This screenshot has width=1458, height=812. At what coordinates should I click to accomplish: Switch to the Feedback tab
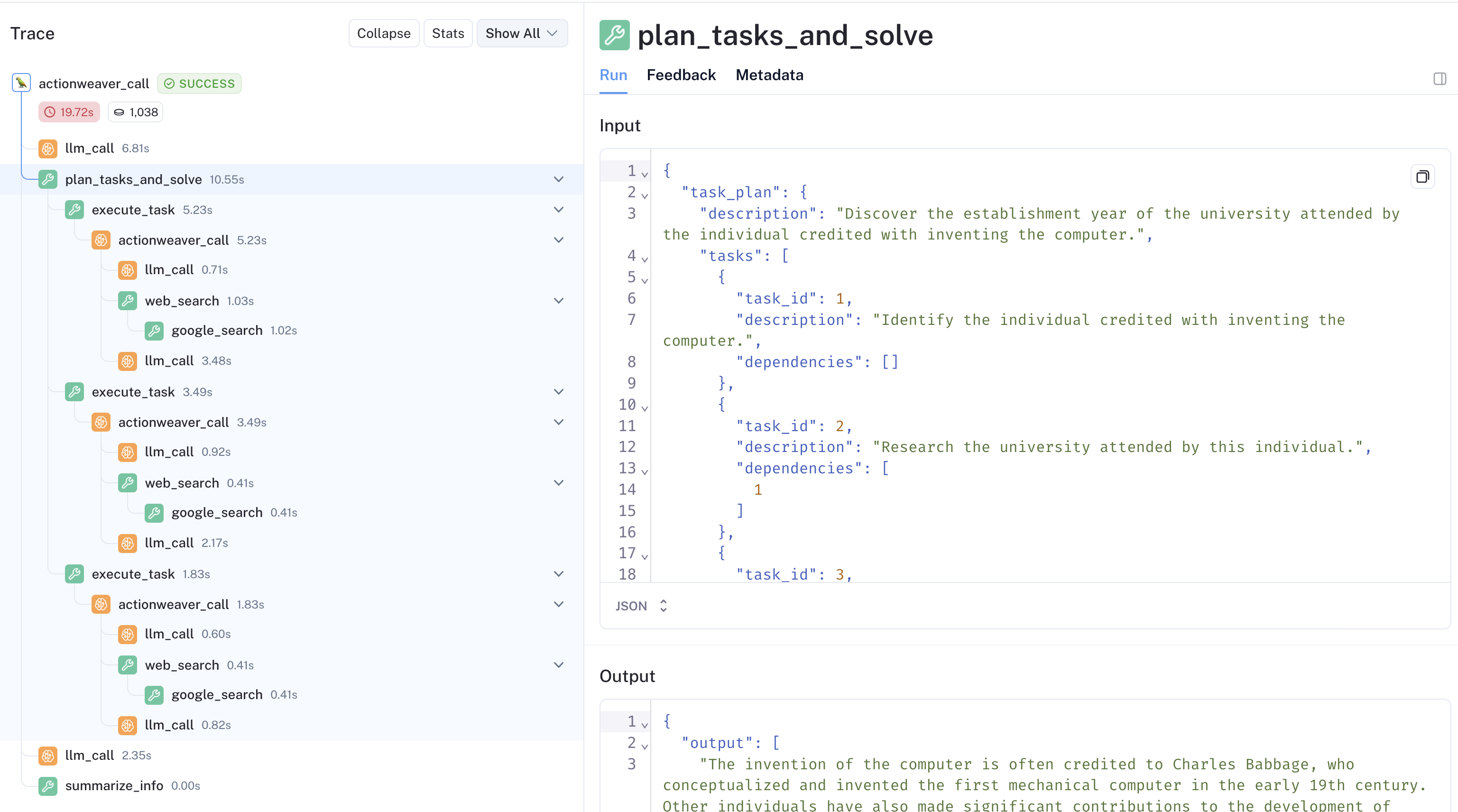681,74
